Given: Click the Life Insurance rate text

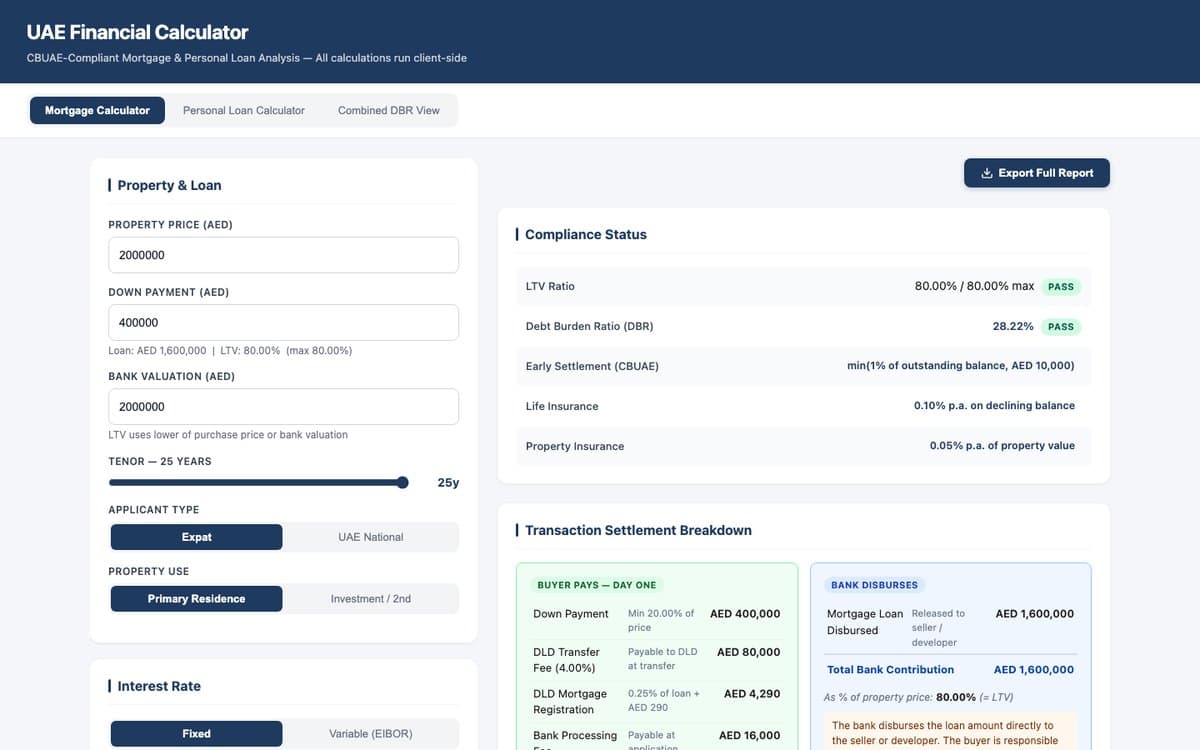Looking at the screenshot, I should tap(994, 406).
